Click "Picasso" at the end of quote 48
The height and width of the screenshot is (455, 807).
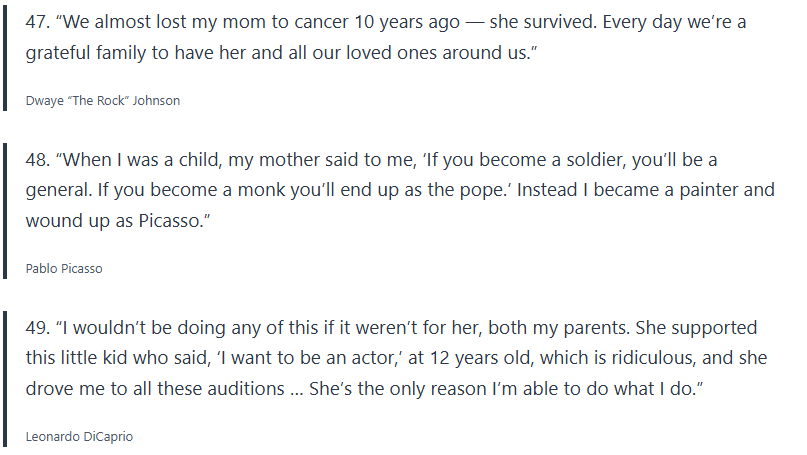point(174,220)
